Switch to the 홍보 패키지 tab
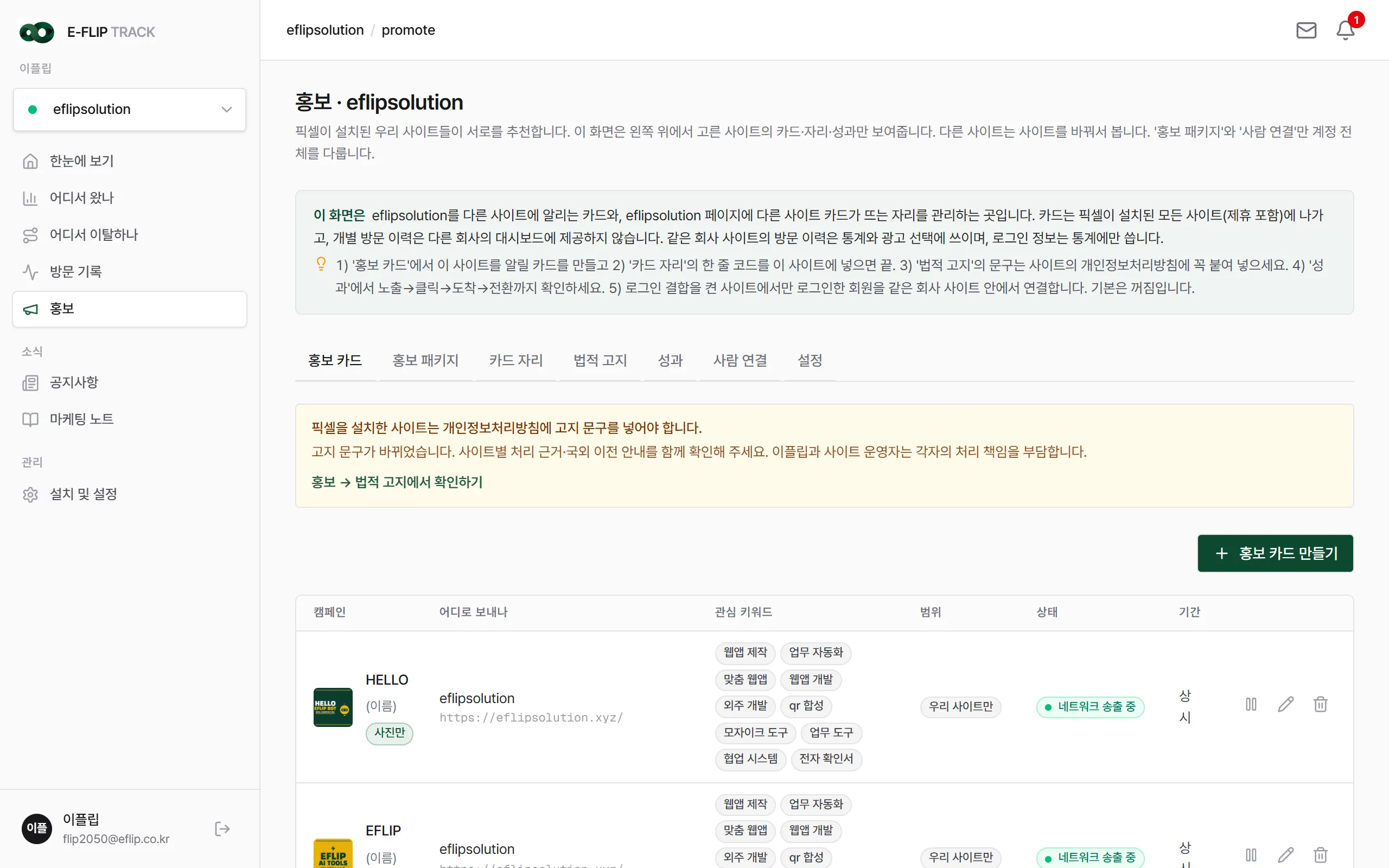This screenshot has height=868, width=1389. click(425, 361)
